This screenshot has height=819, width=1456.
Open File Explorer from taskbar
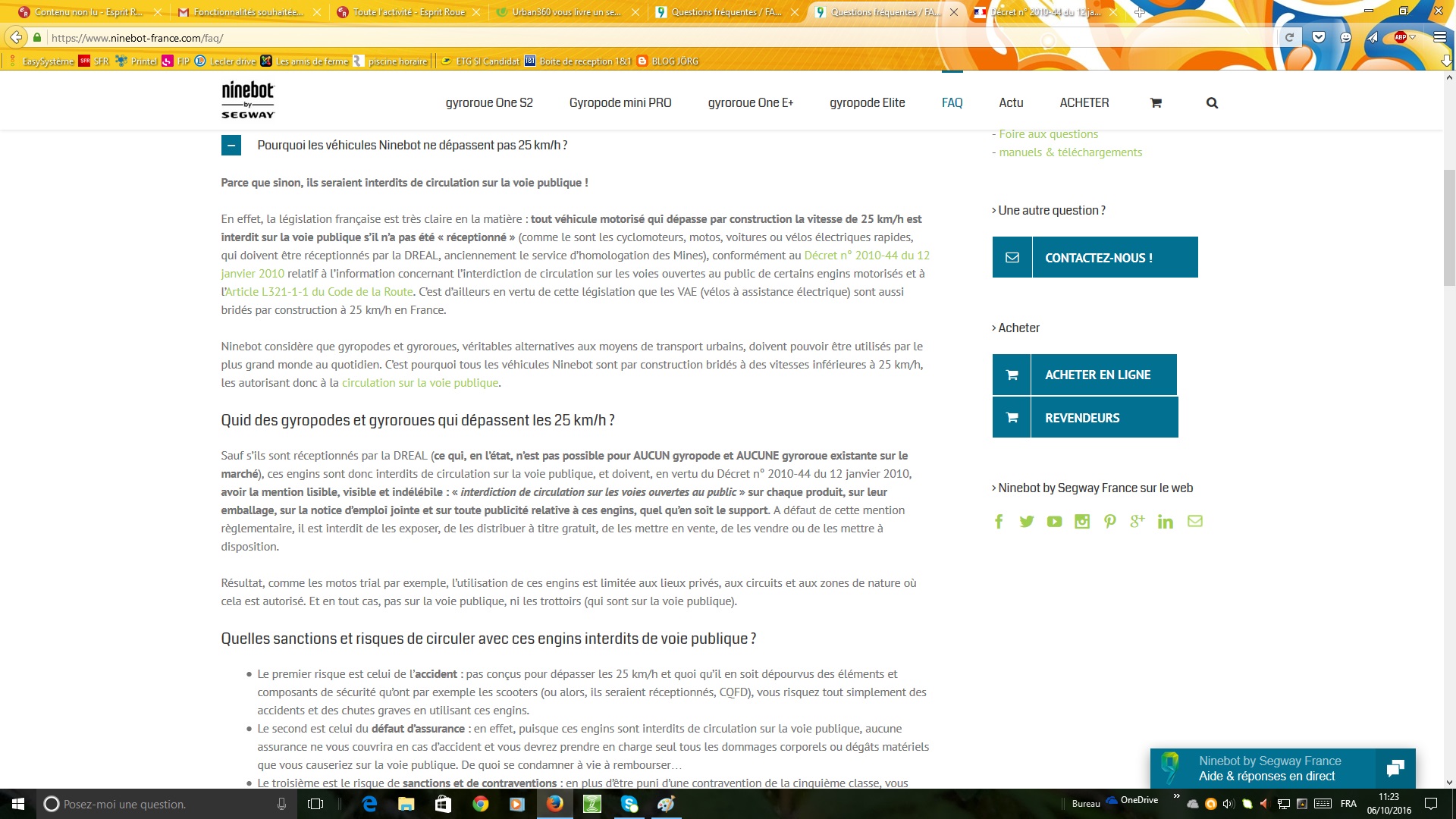pos(406,804)
